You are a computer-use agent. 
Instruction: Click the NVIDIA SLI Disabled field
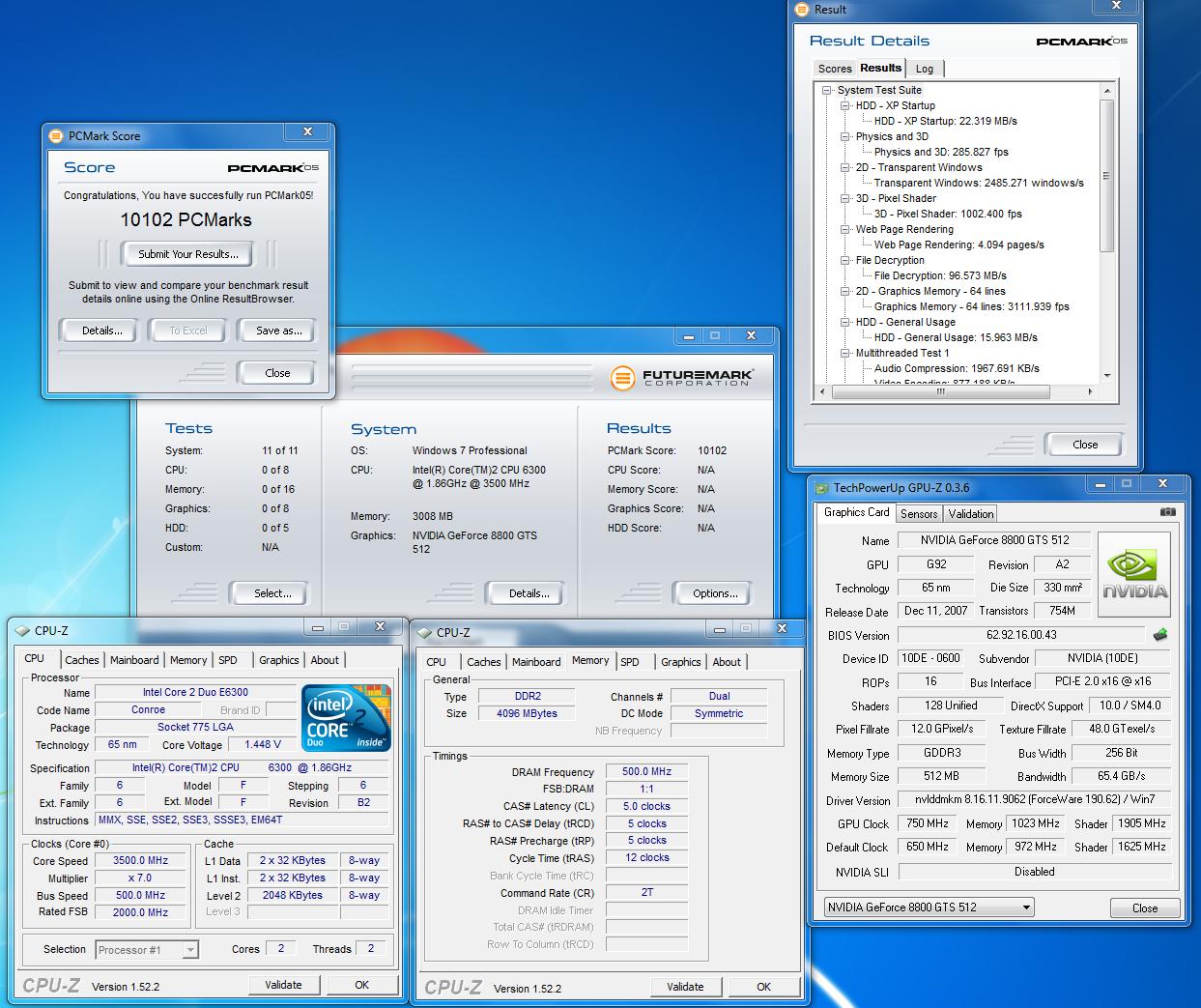[1034, 872]
